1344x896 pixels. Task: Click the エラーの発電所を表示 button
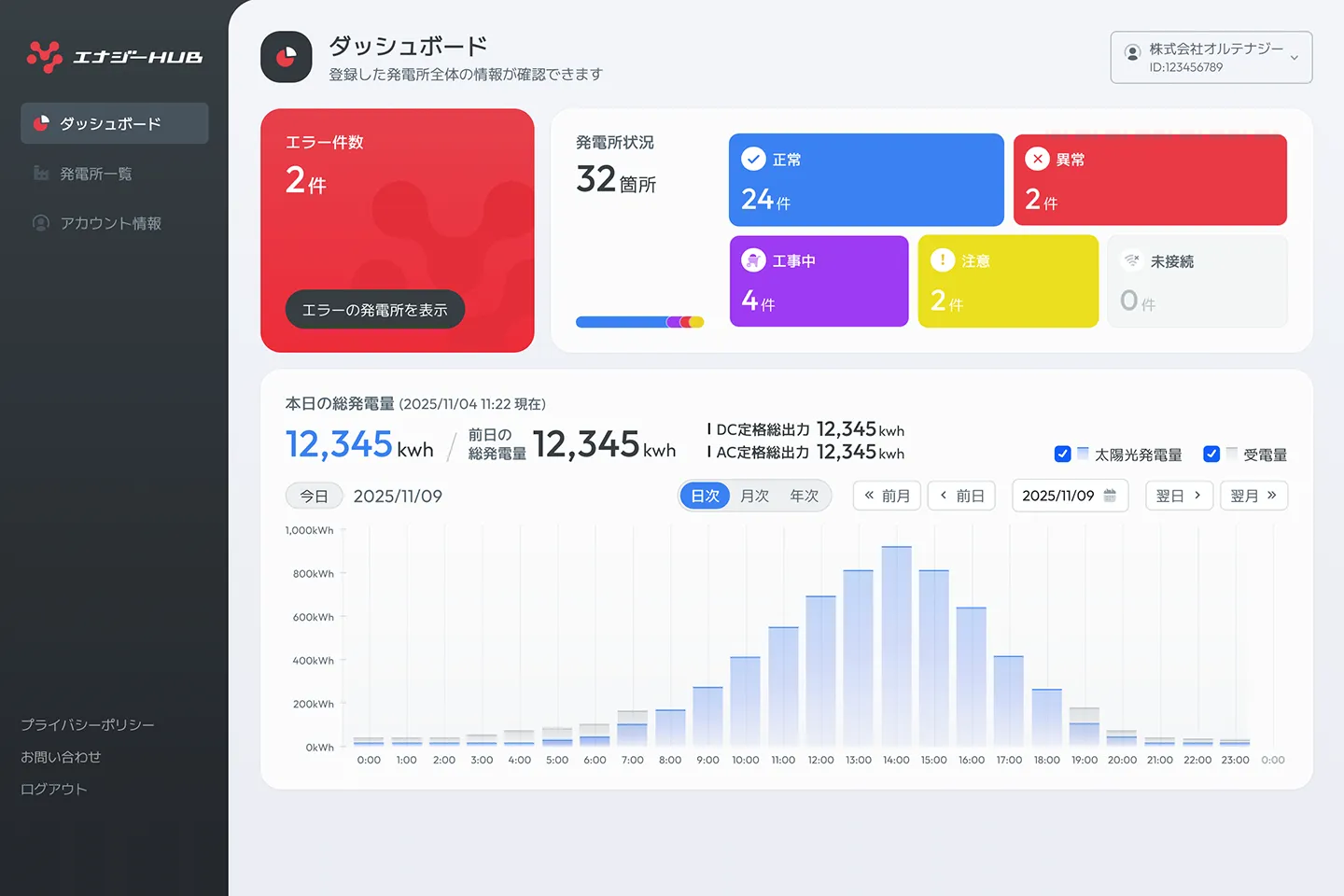click(374, 310)
